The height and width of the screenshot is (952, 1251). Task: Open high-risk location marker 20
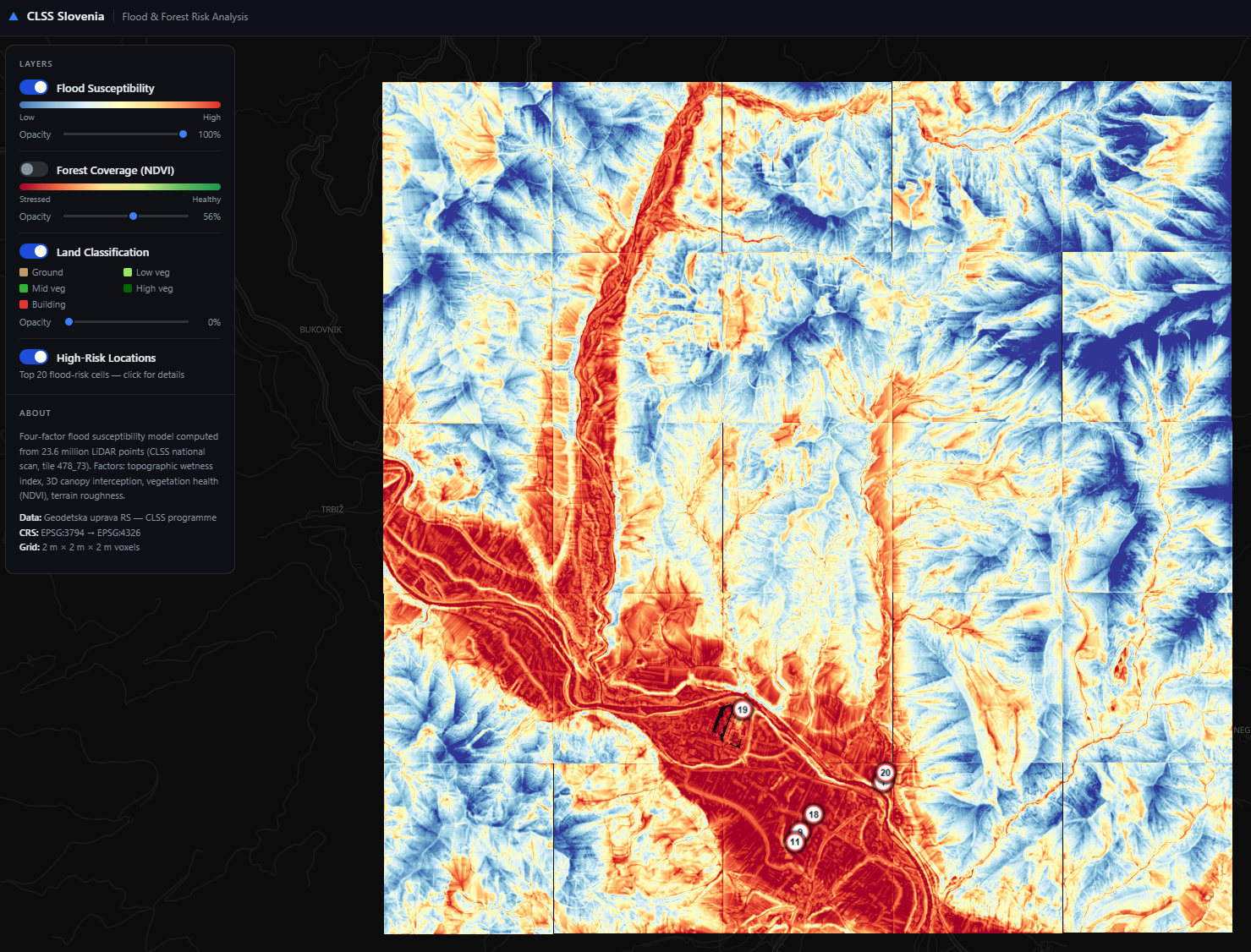[886, 773]
